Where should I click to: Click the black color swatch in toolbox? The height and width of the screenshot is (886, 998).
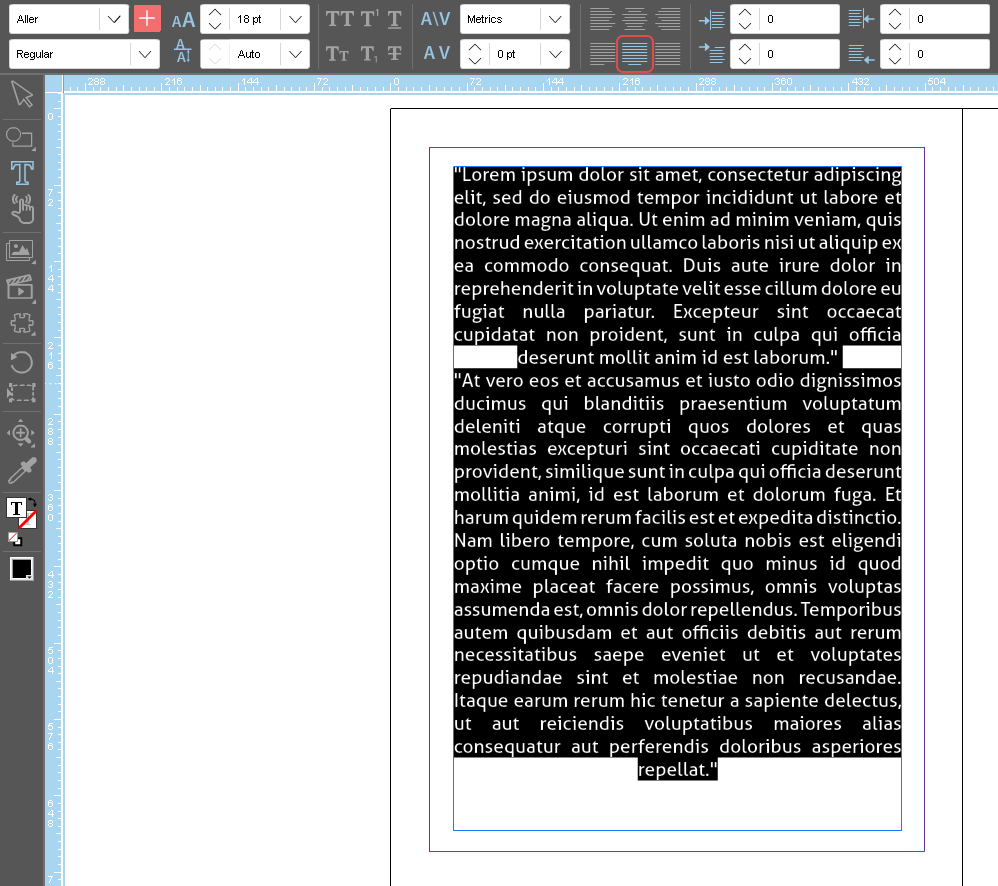point(21,569)
